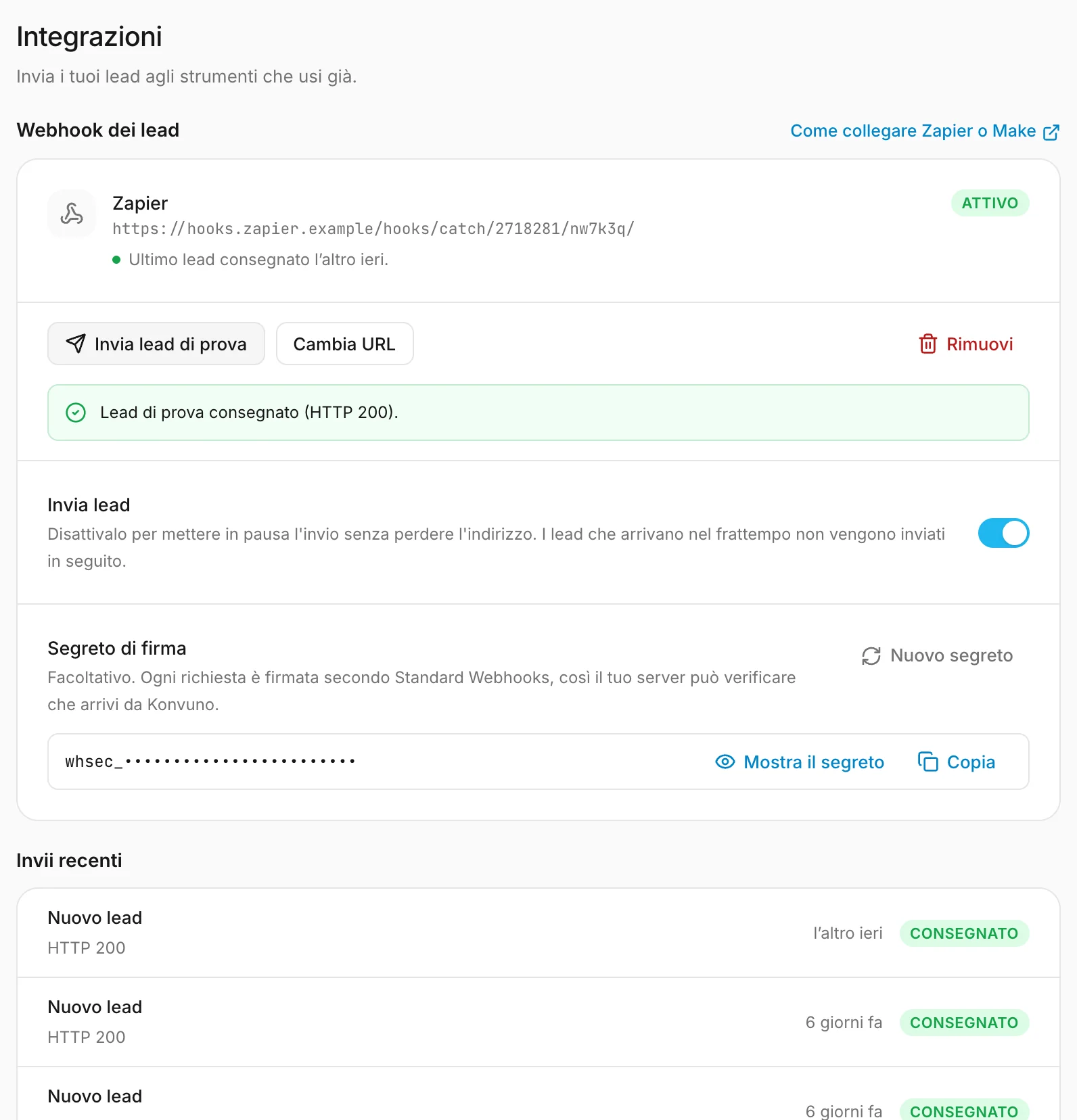Image resolution: width=1077 pixels, height=1120 pixels.
Task: Click the Webhook dei lead heading
Action: (98, 130)
